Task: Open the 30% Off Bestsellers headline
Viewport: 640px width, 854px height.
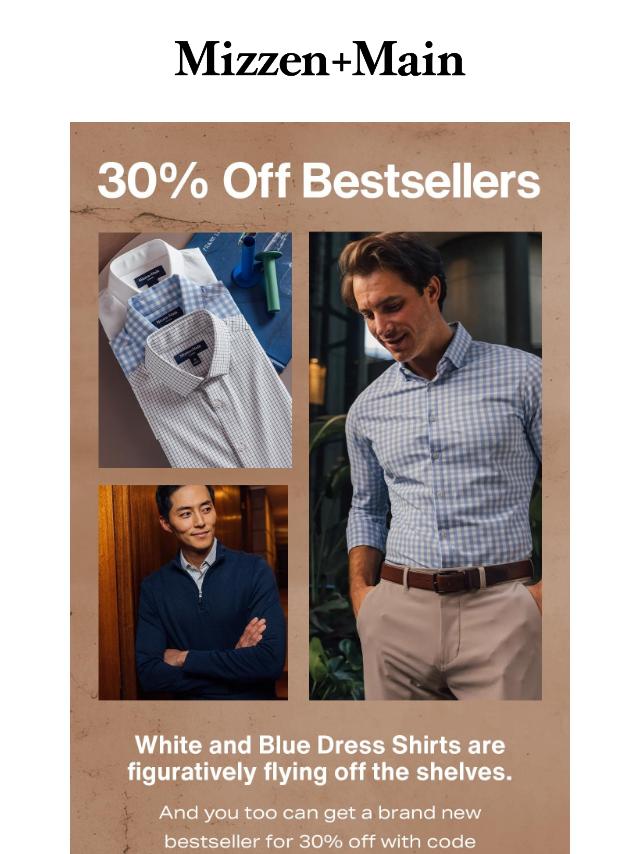Action: [x=319, y=180]
